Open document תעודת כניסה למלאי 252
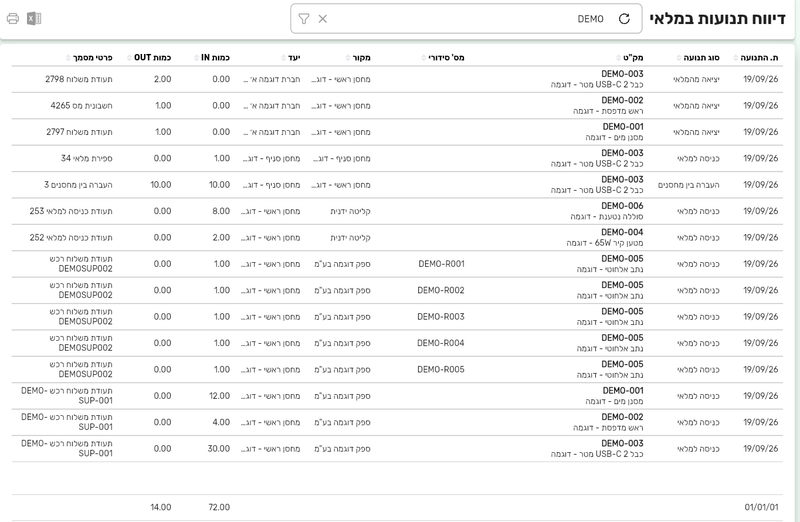 pos(71,238)
